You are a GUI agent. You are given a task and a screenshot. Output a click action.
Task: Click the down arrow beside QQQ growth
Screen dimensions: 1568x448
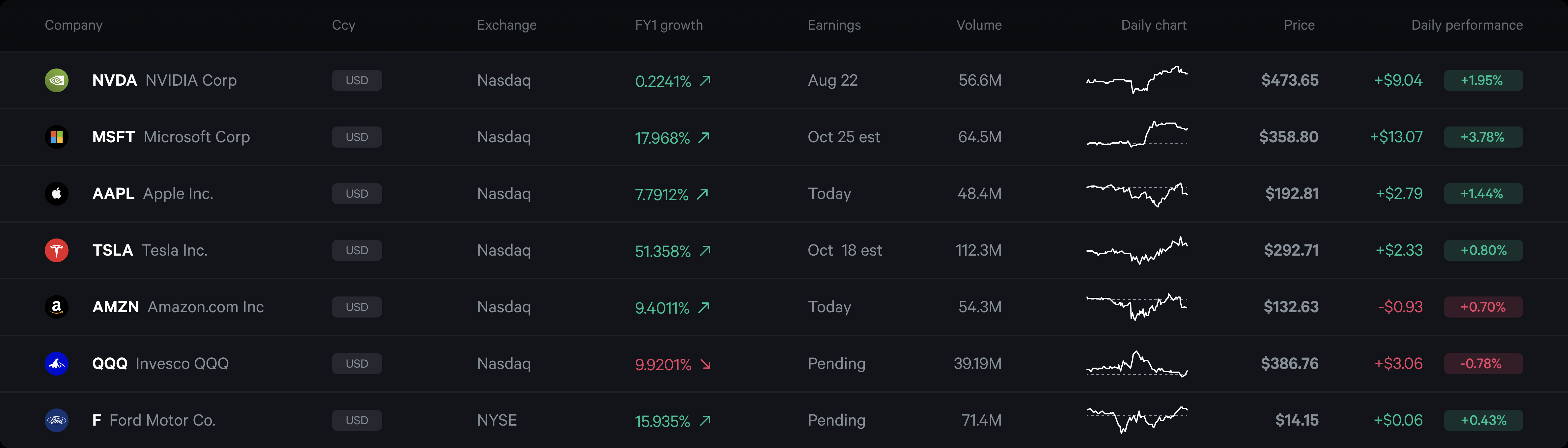tap(706, 364)
